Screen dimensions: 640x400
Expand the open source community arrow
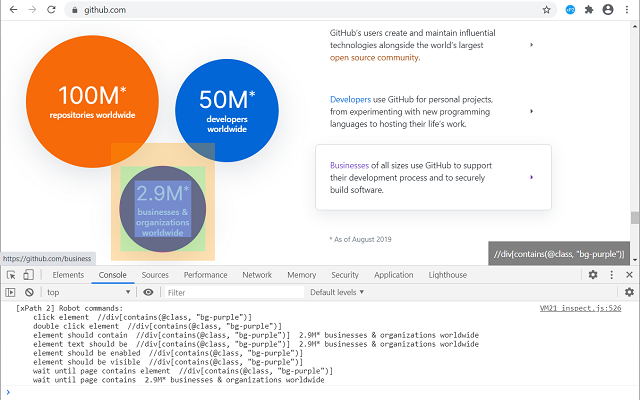pos(531,45)
